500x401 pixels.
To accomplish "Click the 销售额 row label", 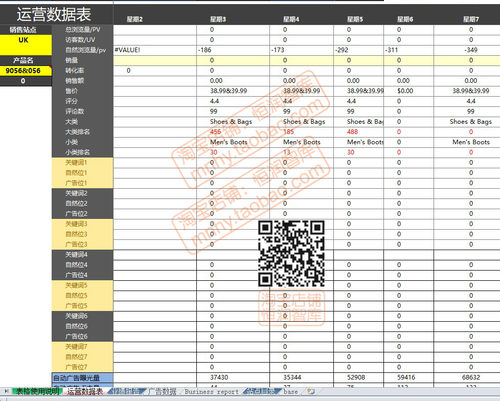I will coord(83,81).
